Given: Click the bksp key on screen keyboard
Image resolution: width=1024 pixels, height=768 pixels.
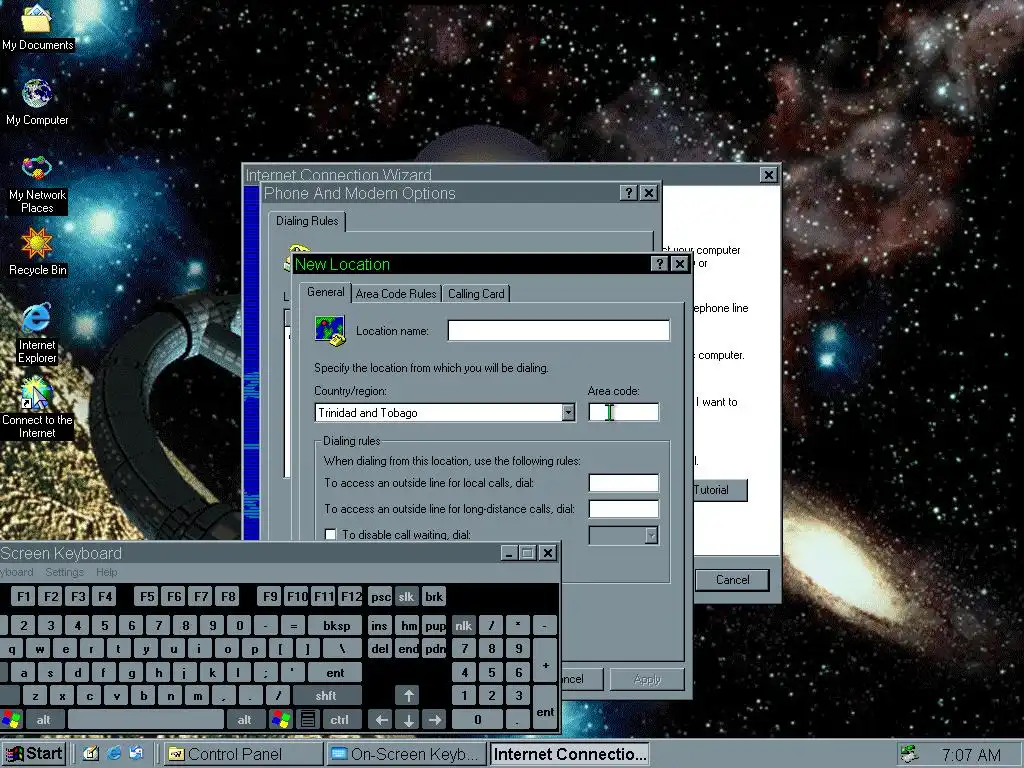Looking at the screenshot, I should pyautogui.click(x=336, y=626).
